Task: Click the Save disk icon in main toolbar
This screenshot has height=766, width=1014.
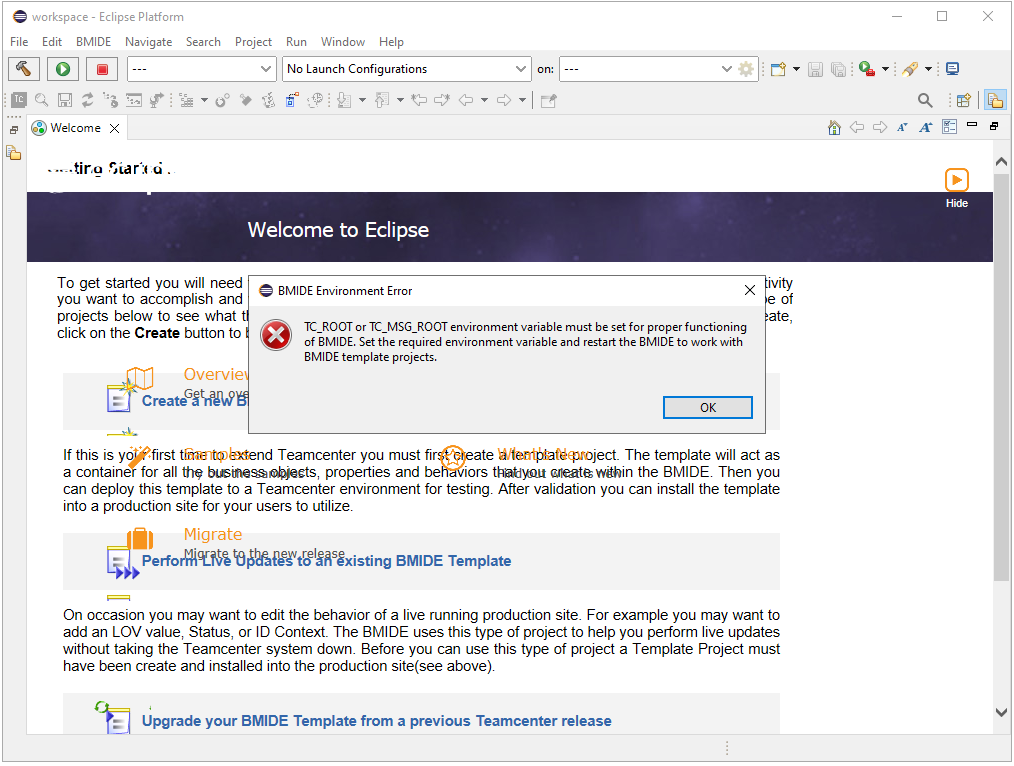Action: [x=815, y=69]
